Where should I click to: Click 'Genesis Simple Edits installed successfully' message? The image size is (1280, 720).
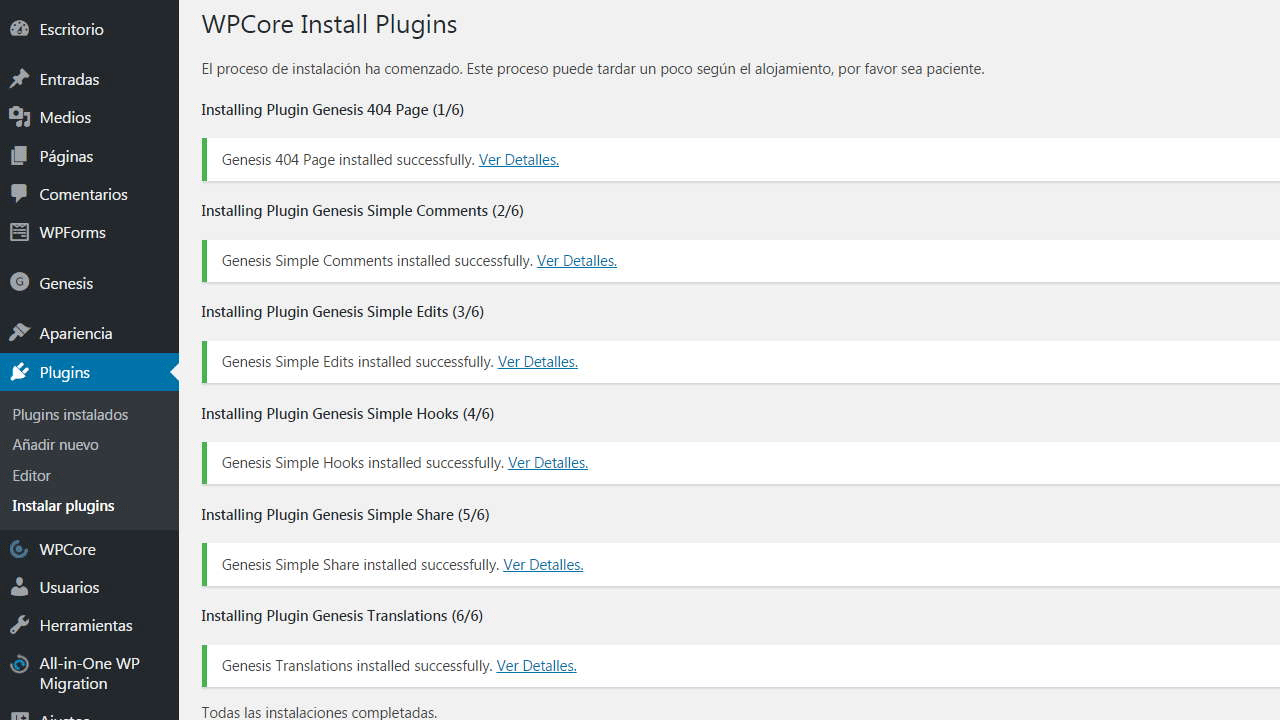tap(358, 362)
